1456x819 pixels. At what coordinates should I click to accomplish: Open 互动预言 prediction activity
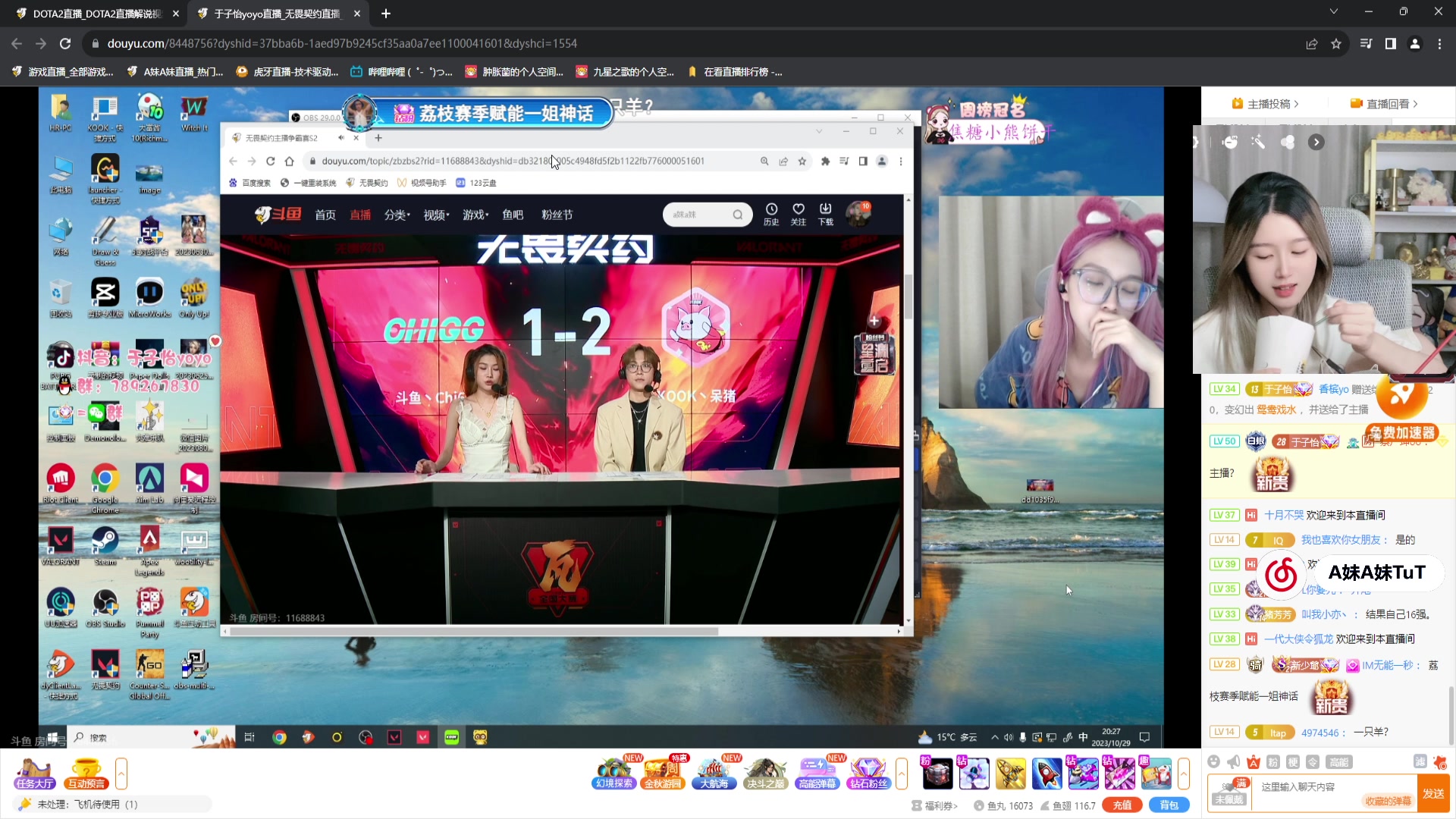click(x=86, y=773)
